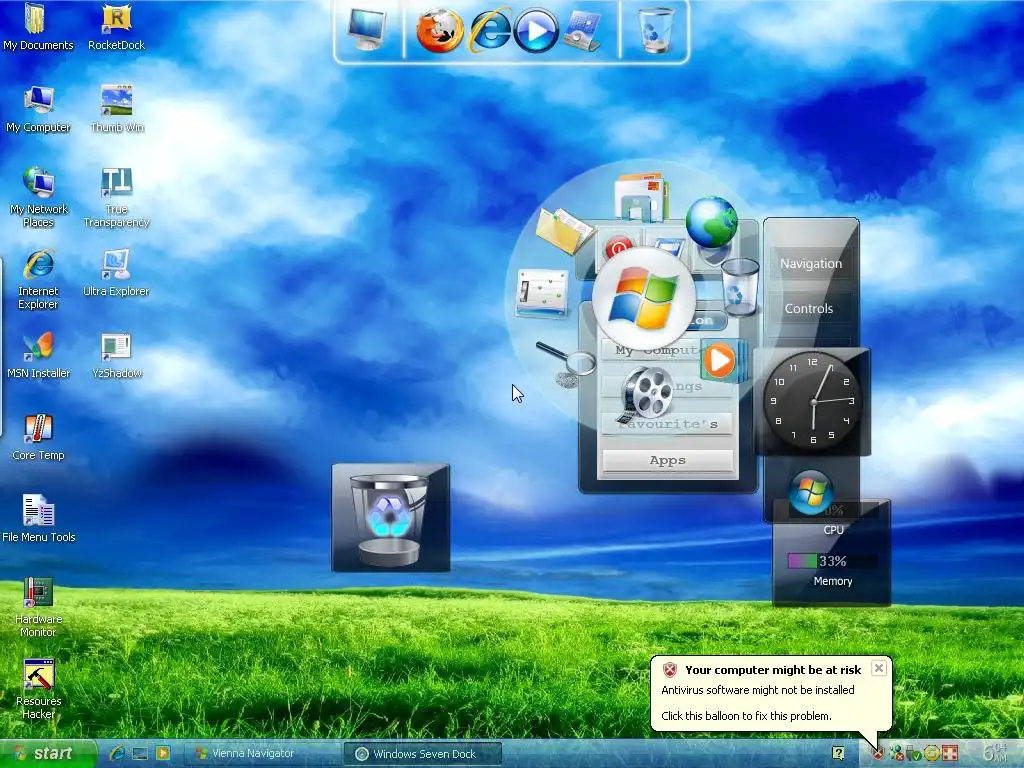Switch to Vienna Navigator taskbar item
Screen dimensions: 1024x768
pos(261,754)
